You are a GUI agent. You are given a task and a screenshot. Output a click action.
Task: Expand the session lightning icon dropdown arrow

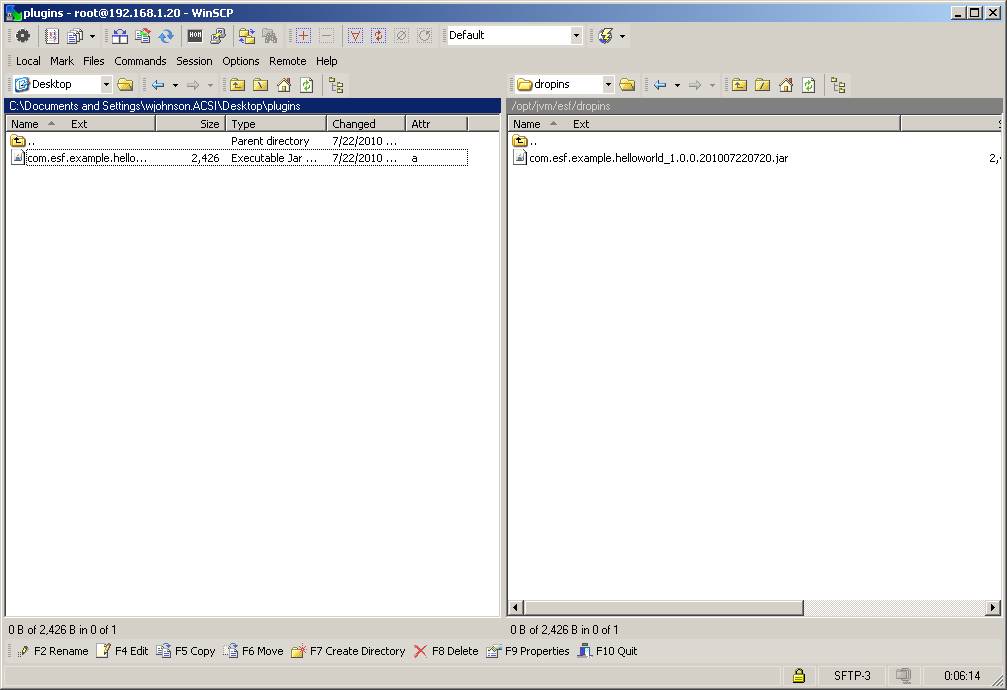click(622, 37)
